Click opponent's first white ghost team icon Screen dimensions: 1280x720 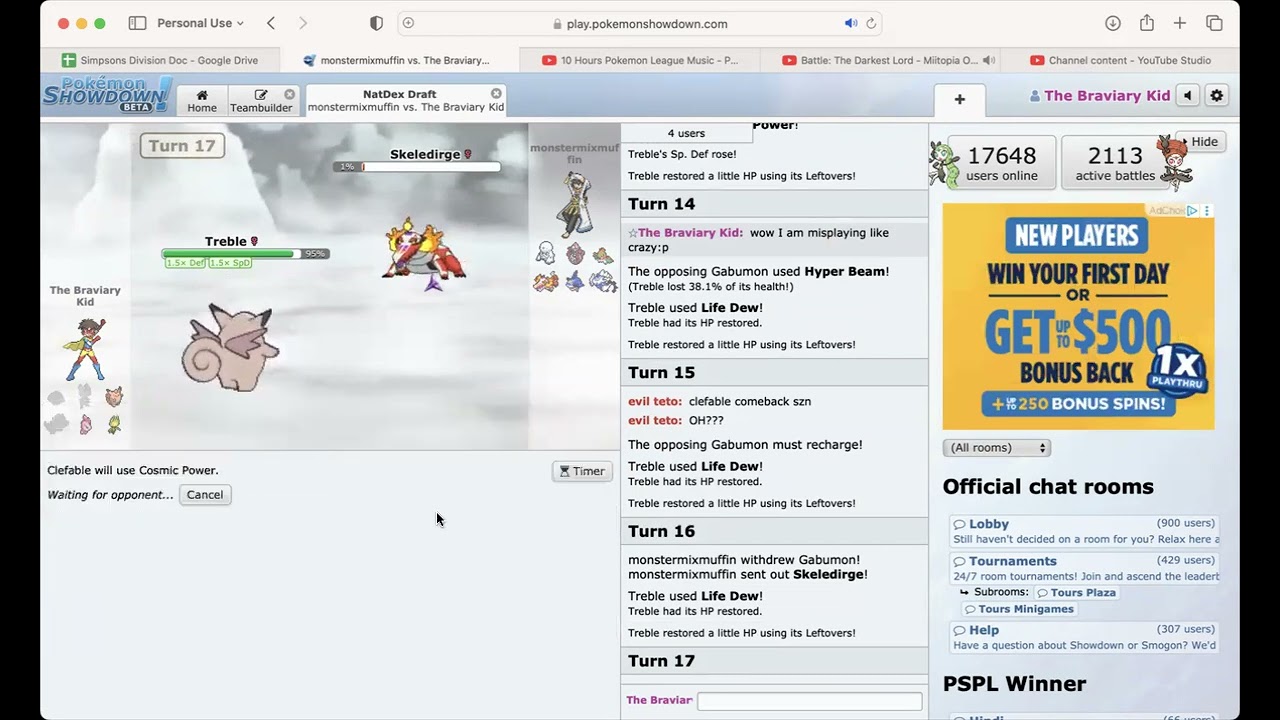pos(545,253)
